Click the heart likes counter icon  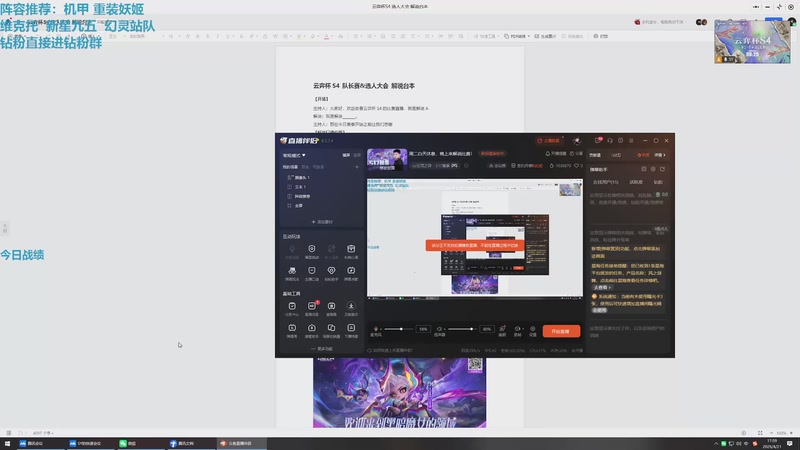pos(577,166)
